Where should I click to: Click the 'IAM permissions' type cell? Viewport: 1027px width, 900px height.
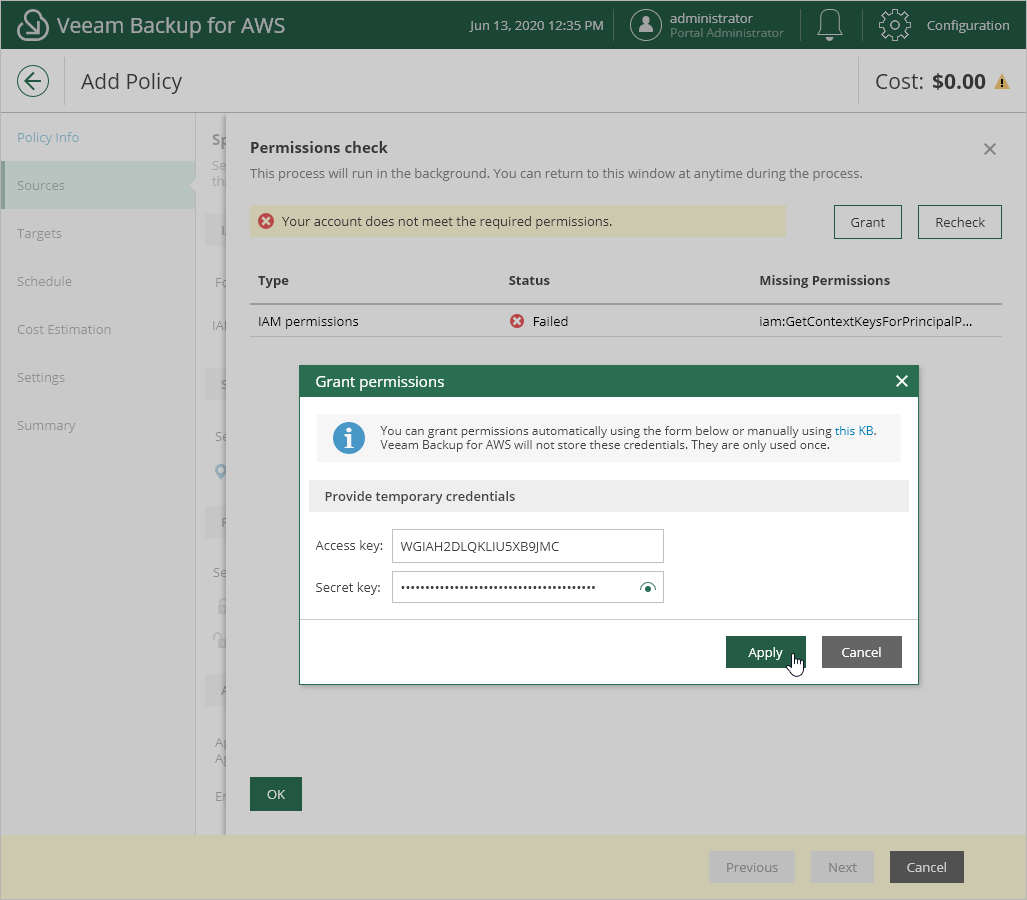[308, 322]
